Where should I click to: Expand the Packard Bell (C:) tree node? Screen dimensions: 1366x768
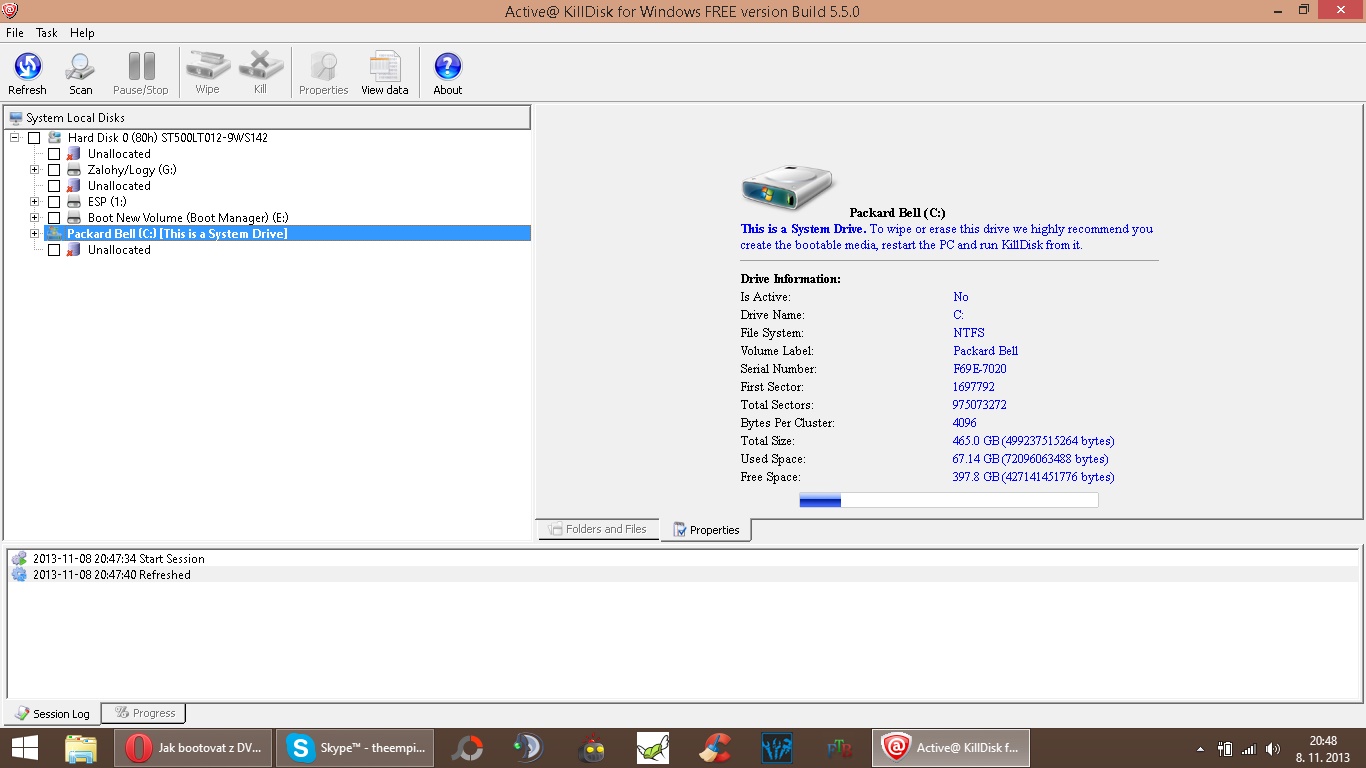35,234
